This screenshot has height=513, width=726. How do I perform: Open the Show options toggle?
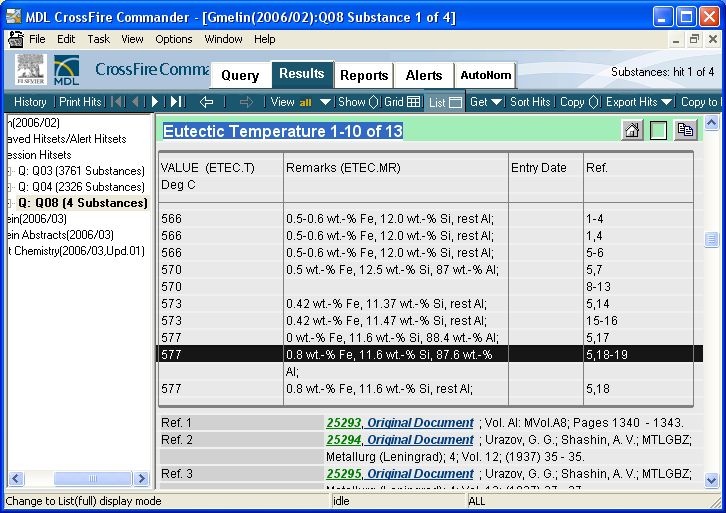pyautogui.click(x=358, y=102)
